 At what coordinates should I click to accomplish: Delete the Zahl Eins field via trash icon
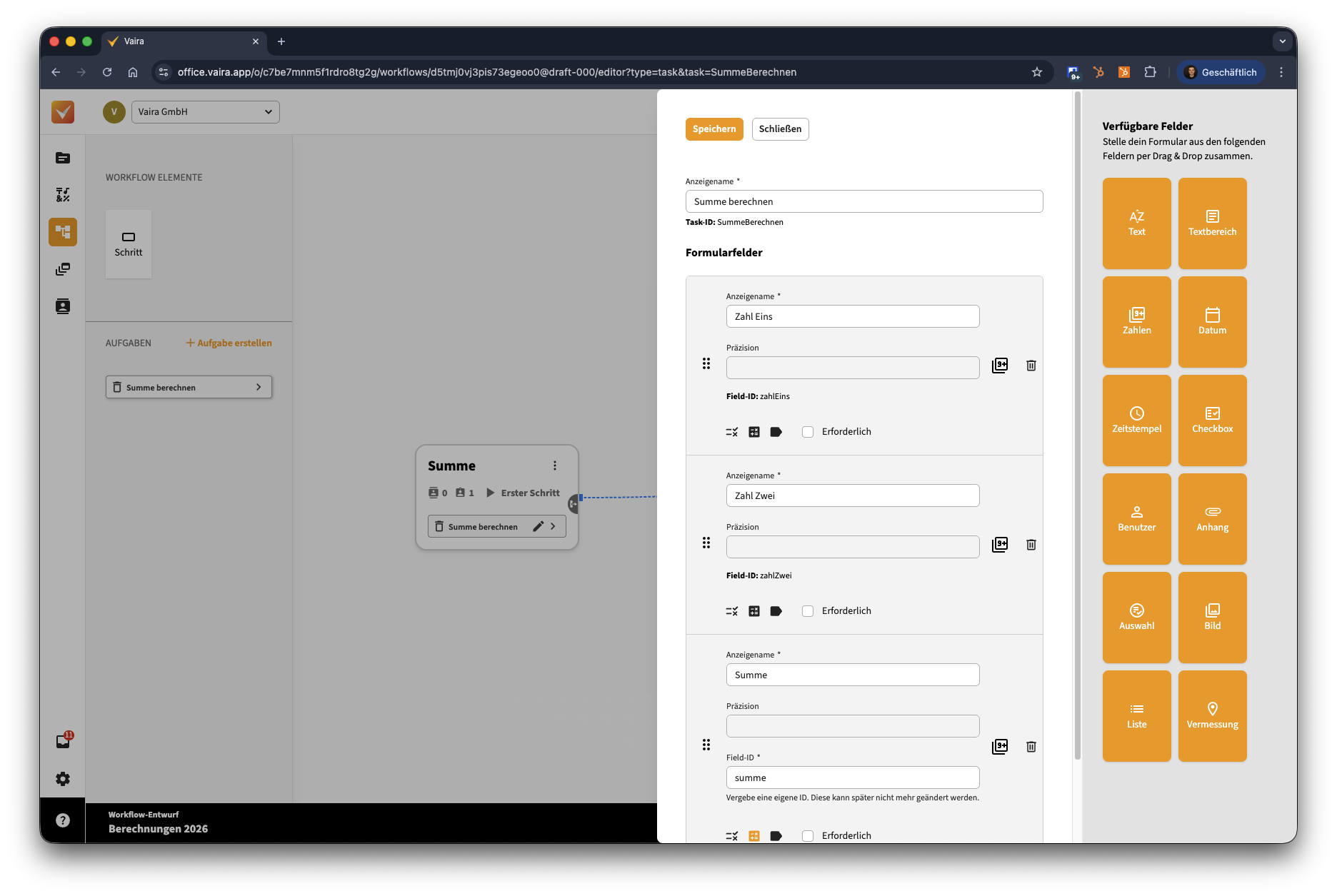[1031, 366]
